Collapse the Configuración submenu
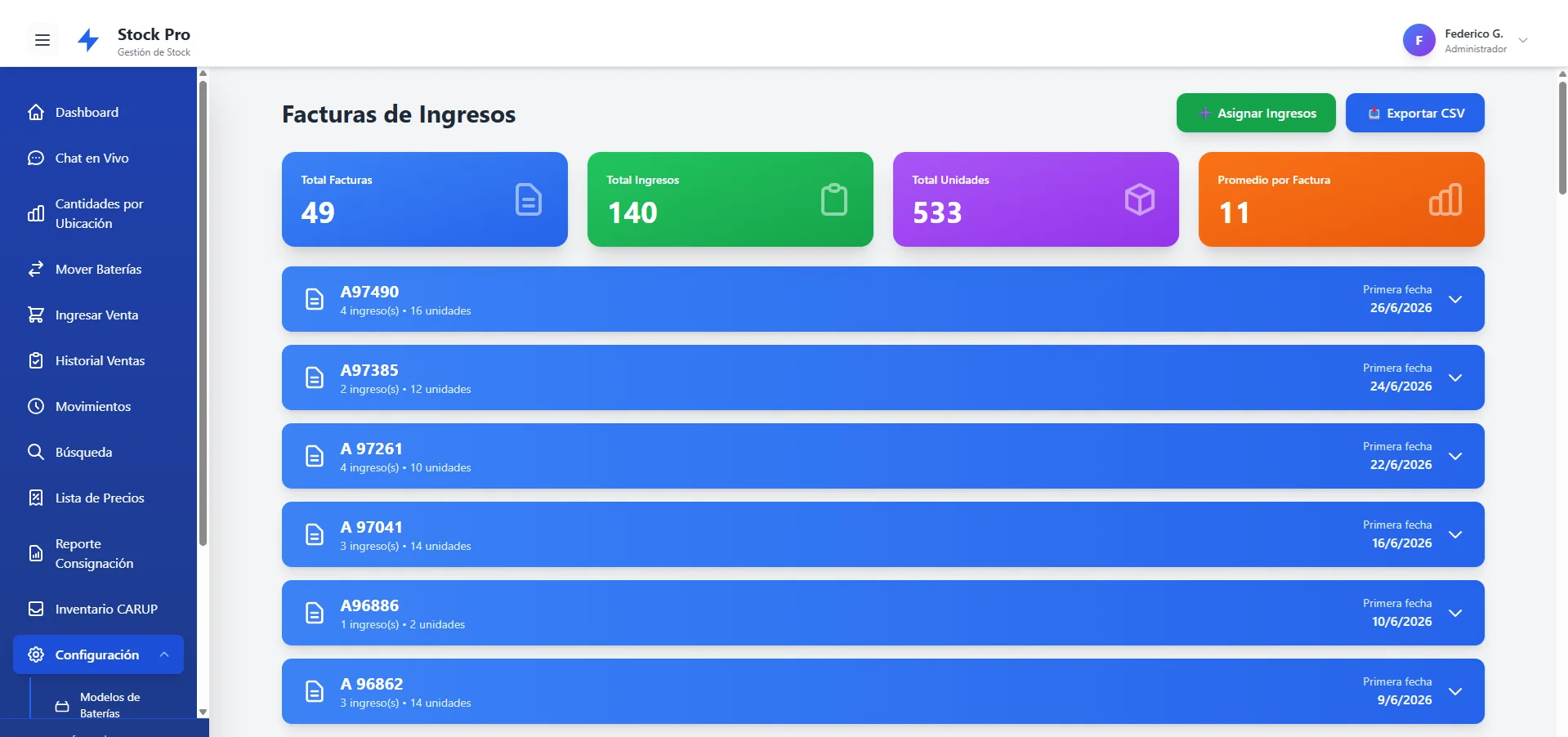The image size is (1568, 737). click(x=164, y=654)
